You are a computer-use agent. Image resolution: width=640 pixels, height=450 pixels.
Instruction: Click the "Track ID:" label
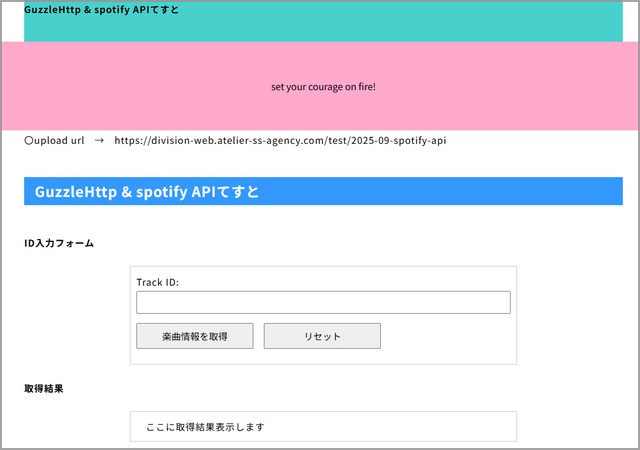coord(157,282)
